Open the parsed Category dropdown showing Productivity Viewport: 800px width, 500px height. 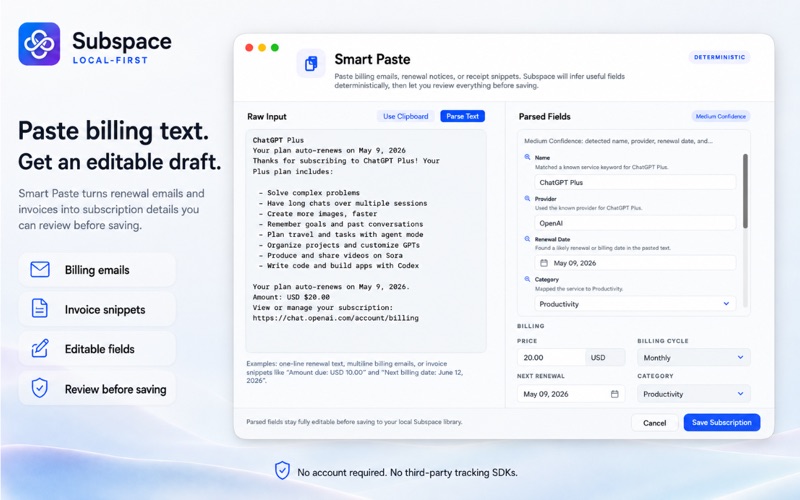635,304
